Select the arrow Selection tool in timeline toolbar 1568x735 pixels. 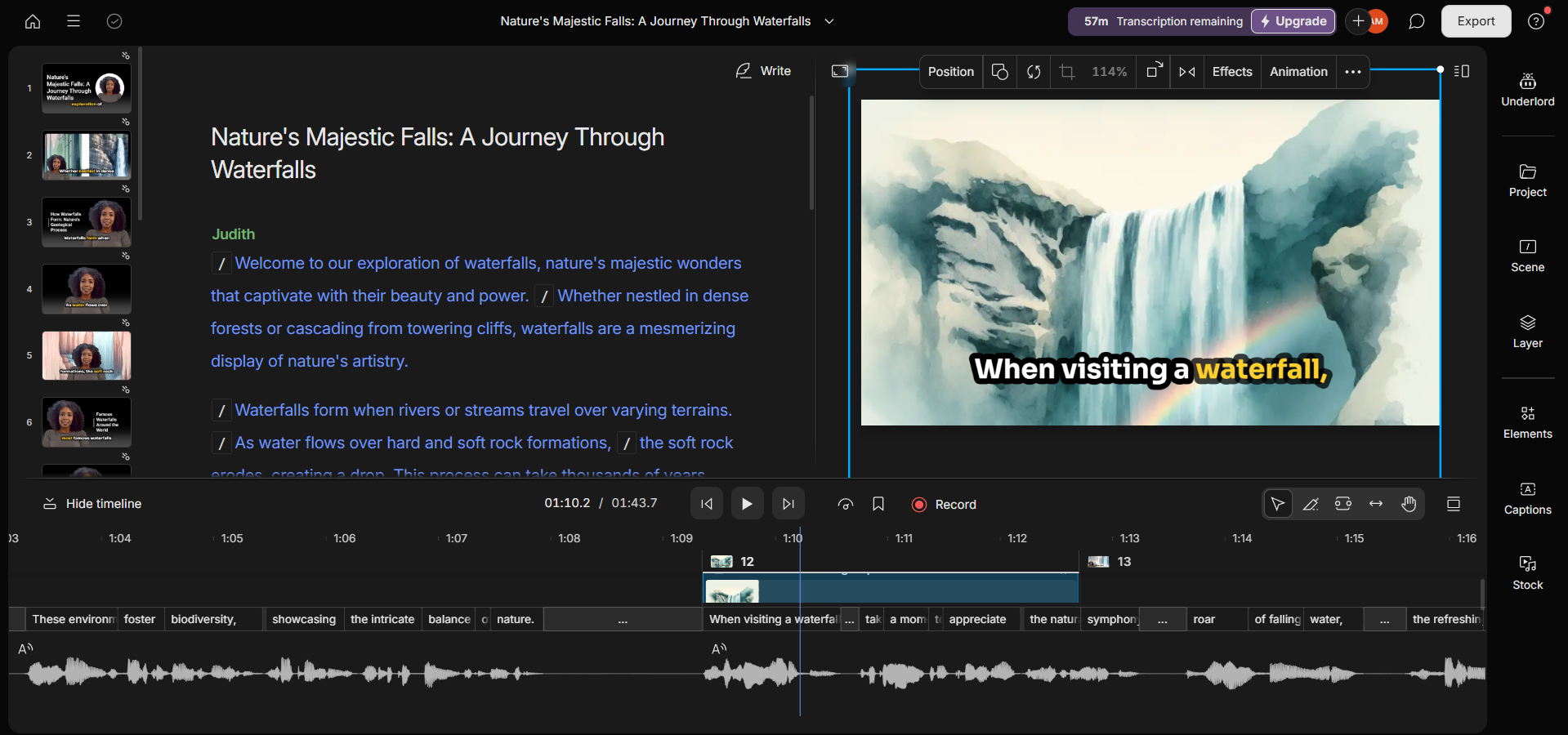[1278, 504]
